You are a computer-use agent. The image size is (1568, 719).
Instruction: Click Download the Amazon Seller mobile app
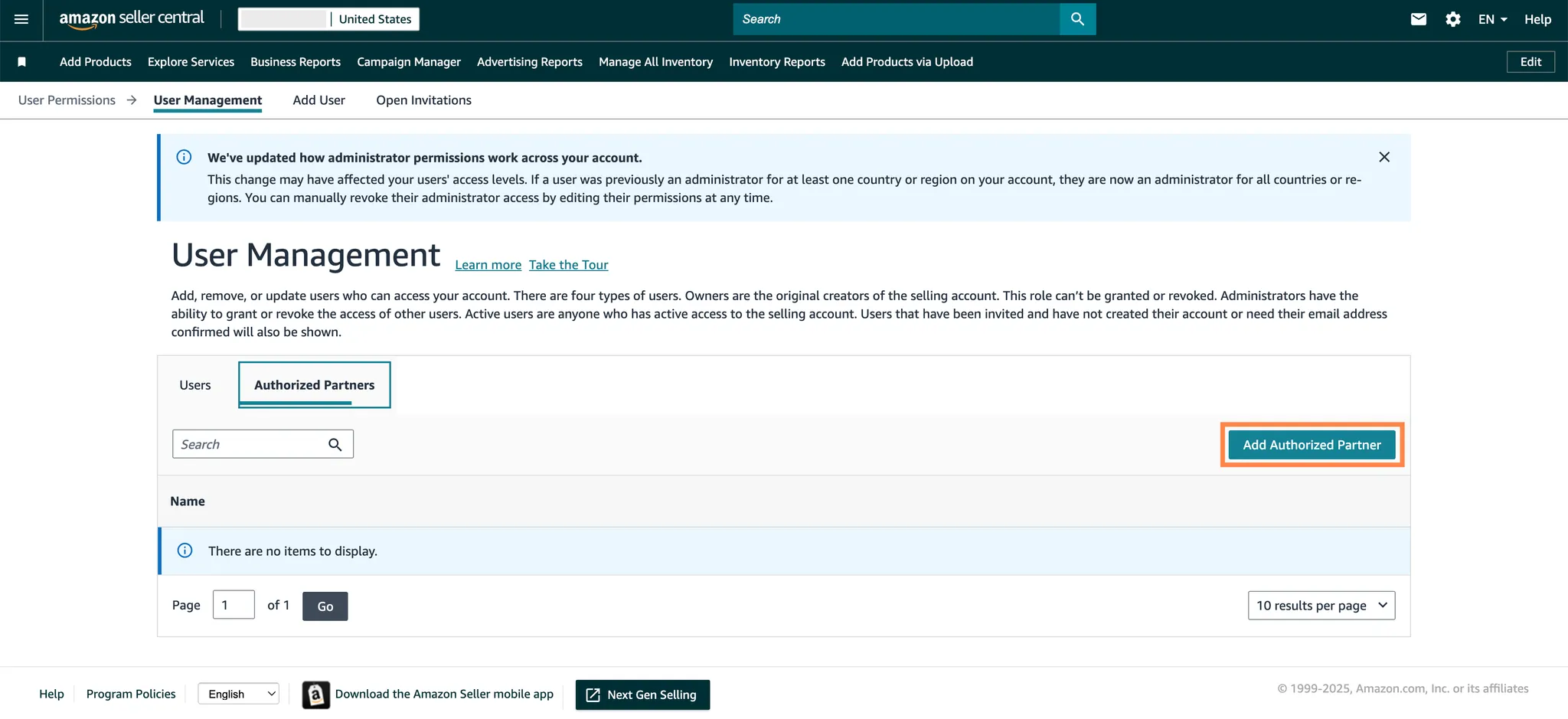444,694
